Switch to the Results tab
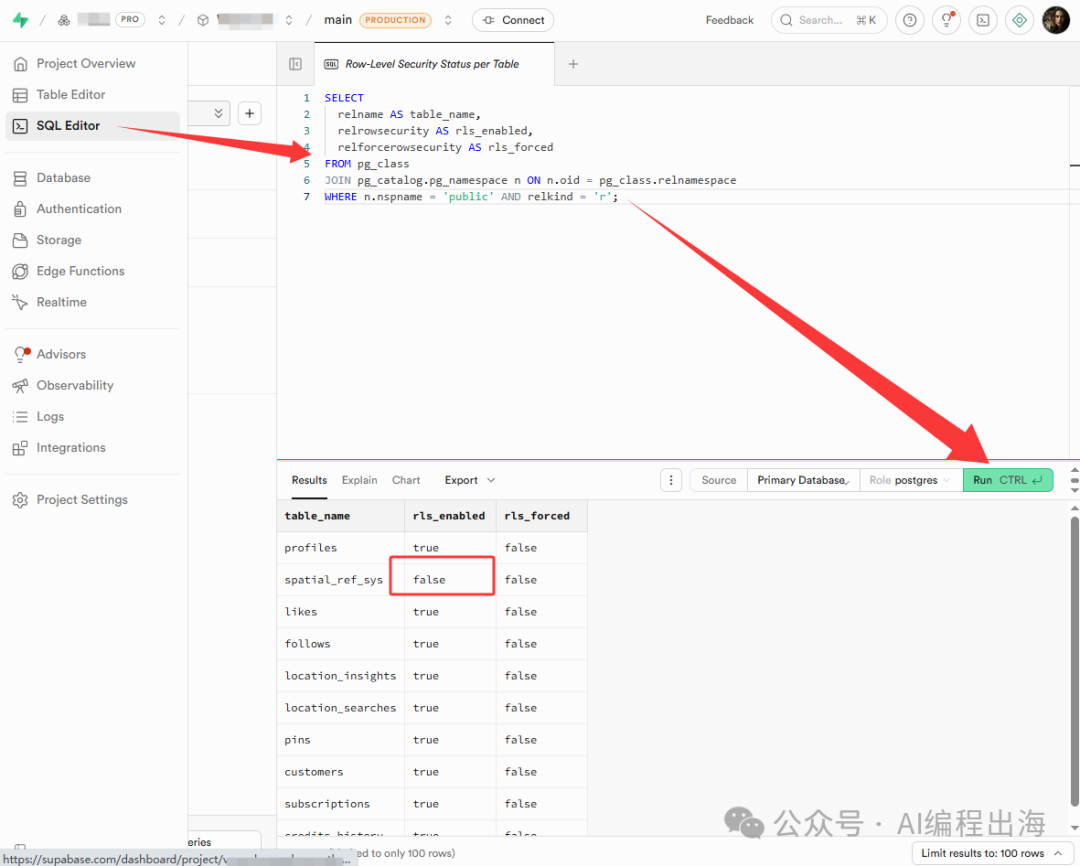The width and height of the screenshot is (1080, 866). pos(309,480)
